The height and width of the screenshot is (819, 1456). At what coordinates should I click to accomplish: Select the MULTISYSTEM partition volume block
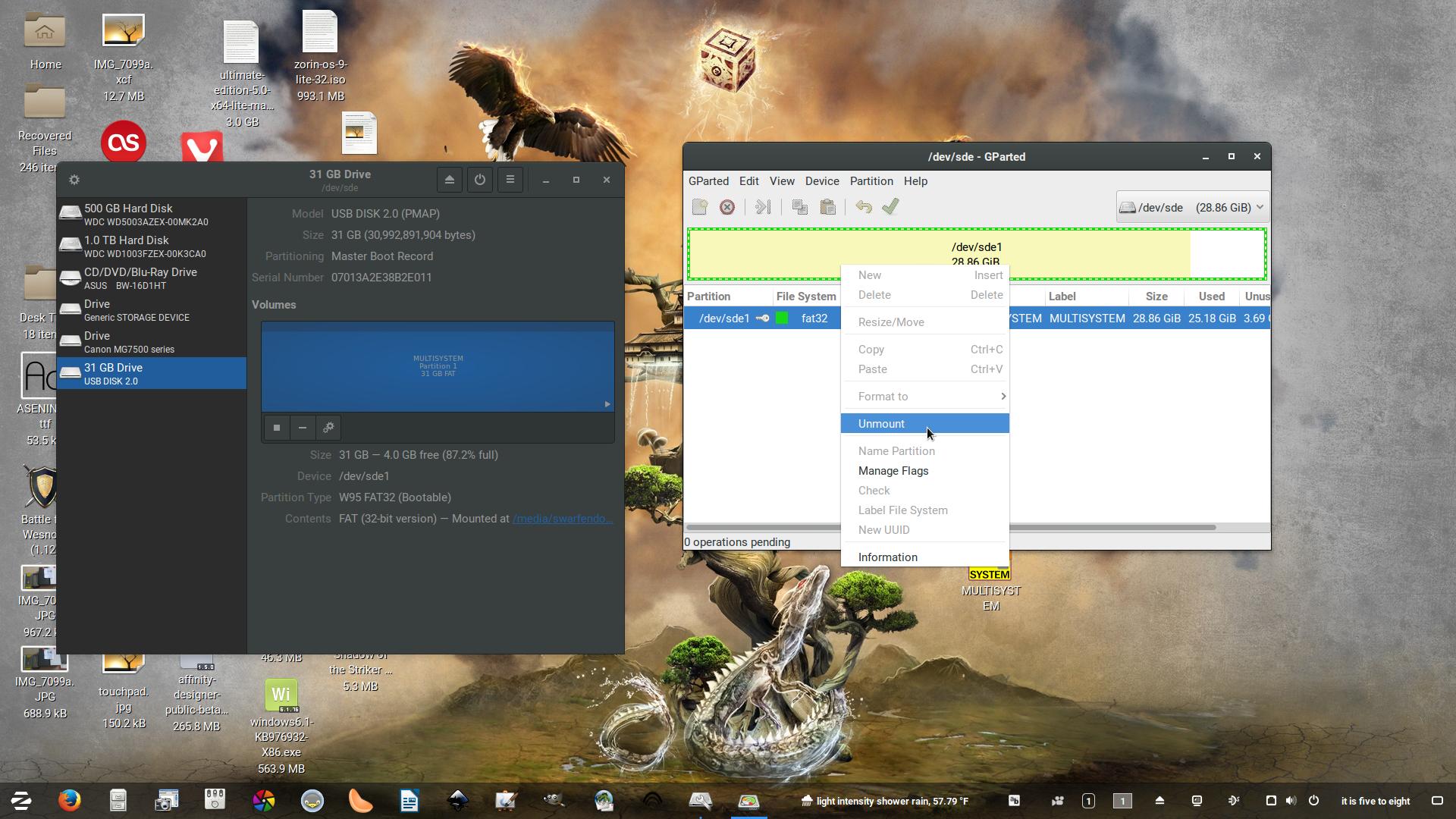coord(438,366)
